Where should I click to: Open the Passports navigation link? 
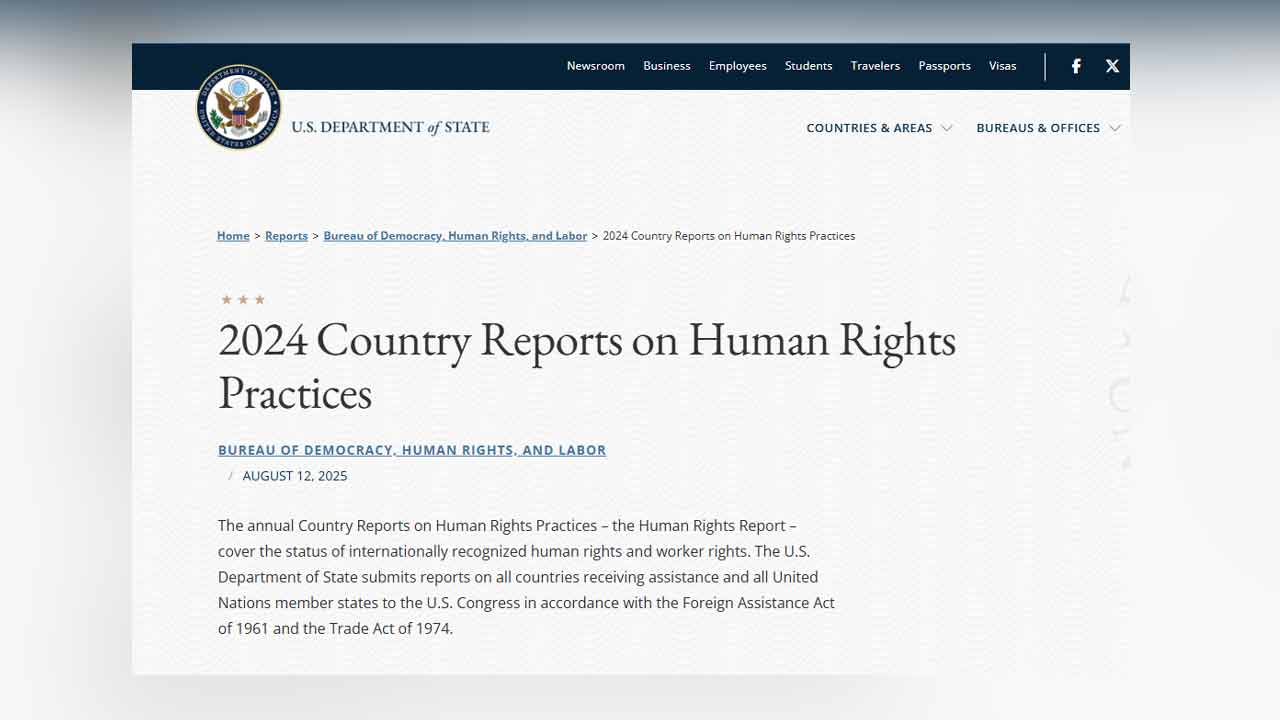coord(944,66)
